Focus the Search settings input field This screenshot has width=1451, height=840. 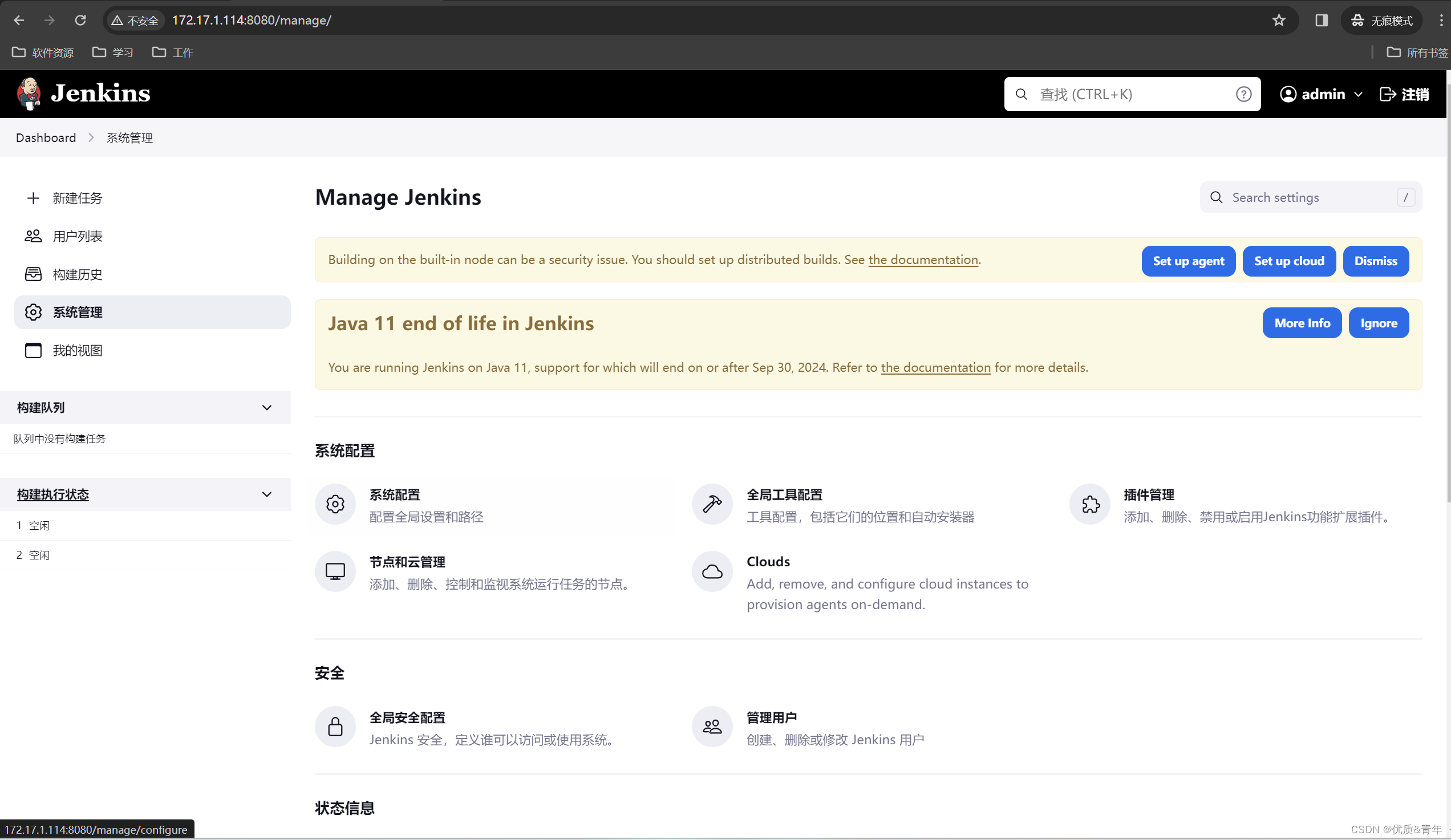1311,197
